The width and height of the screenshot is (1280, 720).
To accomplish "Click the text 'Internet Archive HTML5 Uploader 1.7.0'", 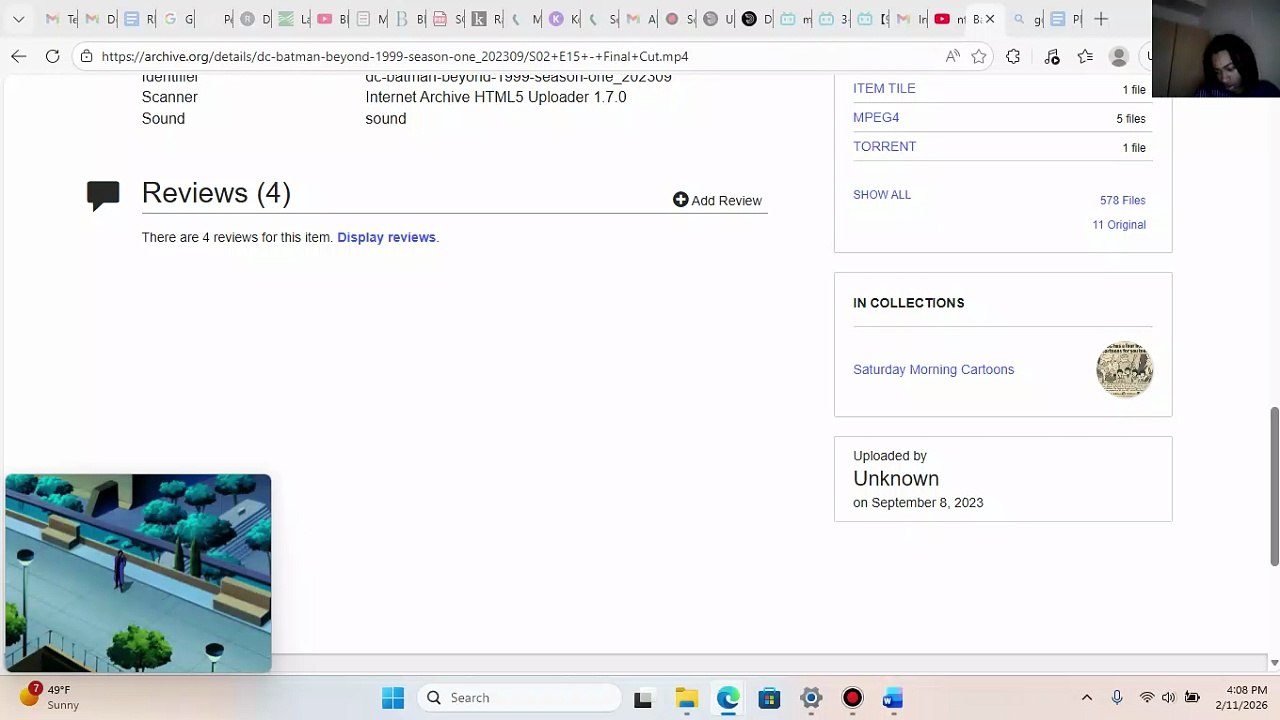I will (496, 97).
